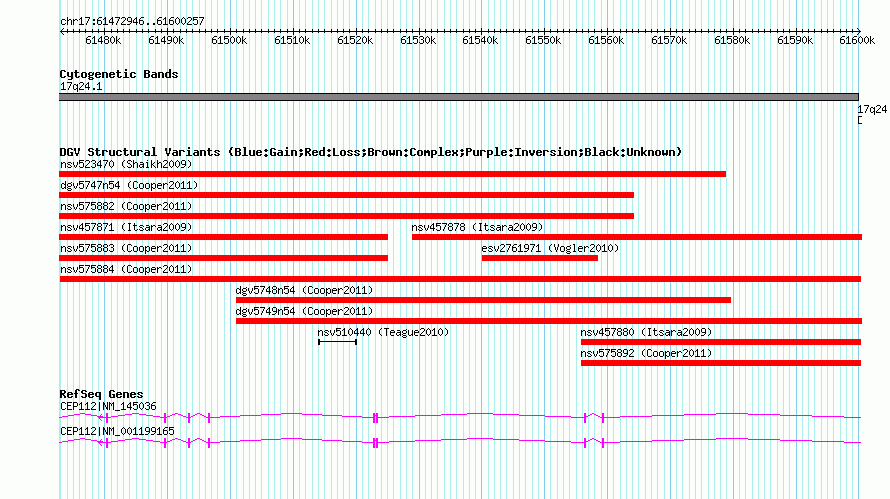Click the CEP112|NM_145036 gene label
The image size is (890, 499).
pyautogui.click(x=108, y=406)
